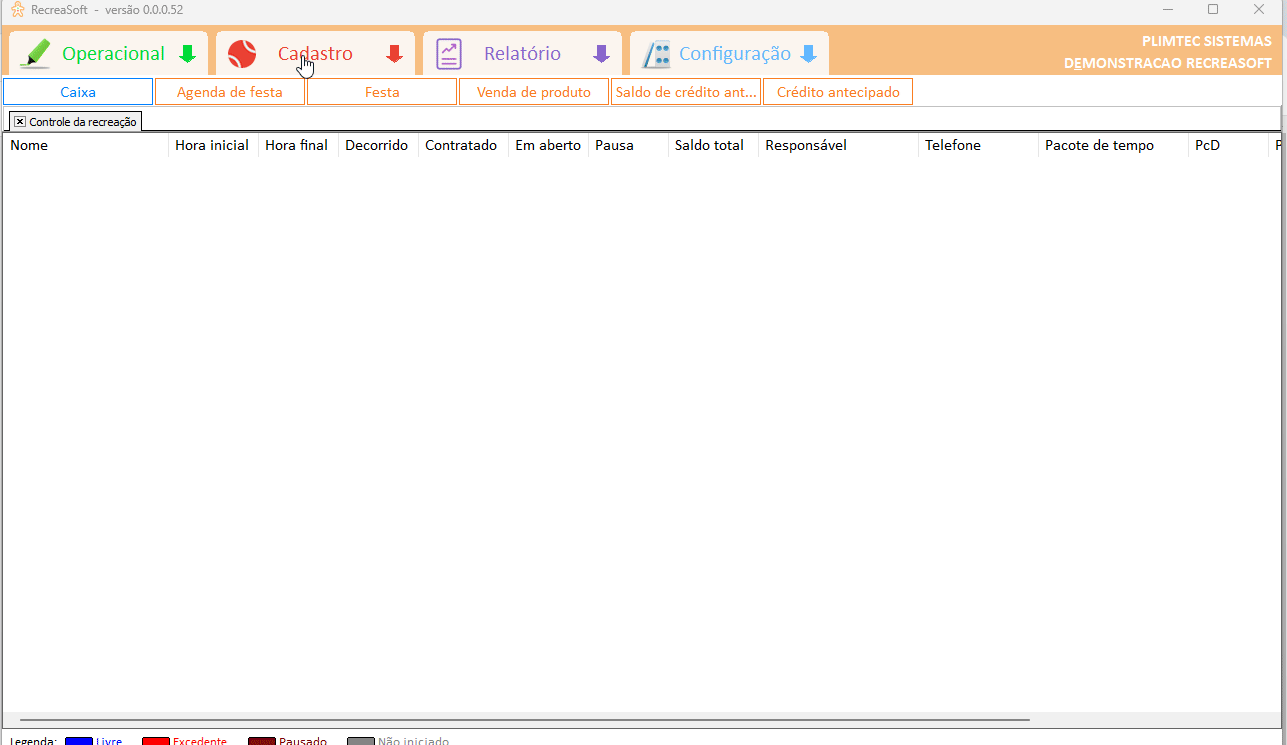Click the blue Livre legend swatch
The height and width of the screenshot is (745, 1287).
(x=78, y=741)
